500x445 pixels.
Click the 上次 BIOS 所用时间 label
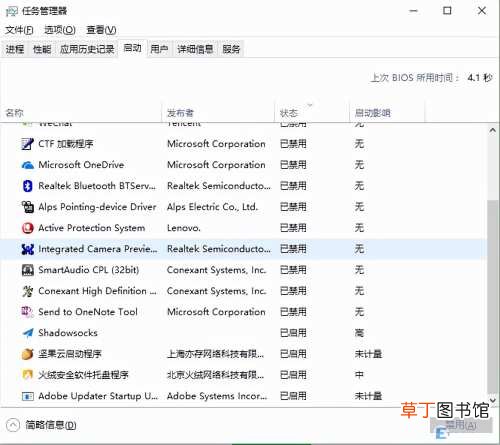click(x=415, y=78)
